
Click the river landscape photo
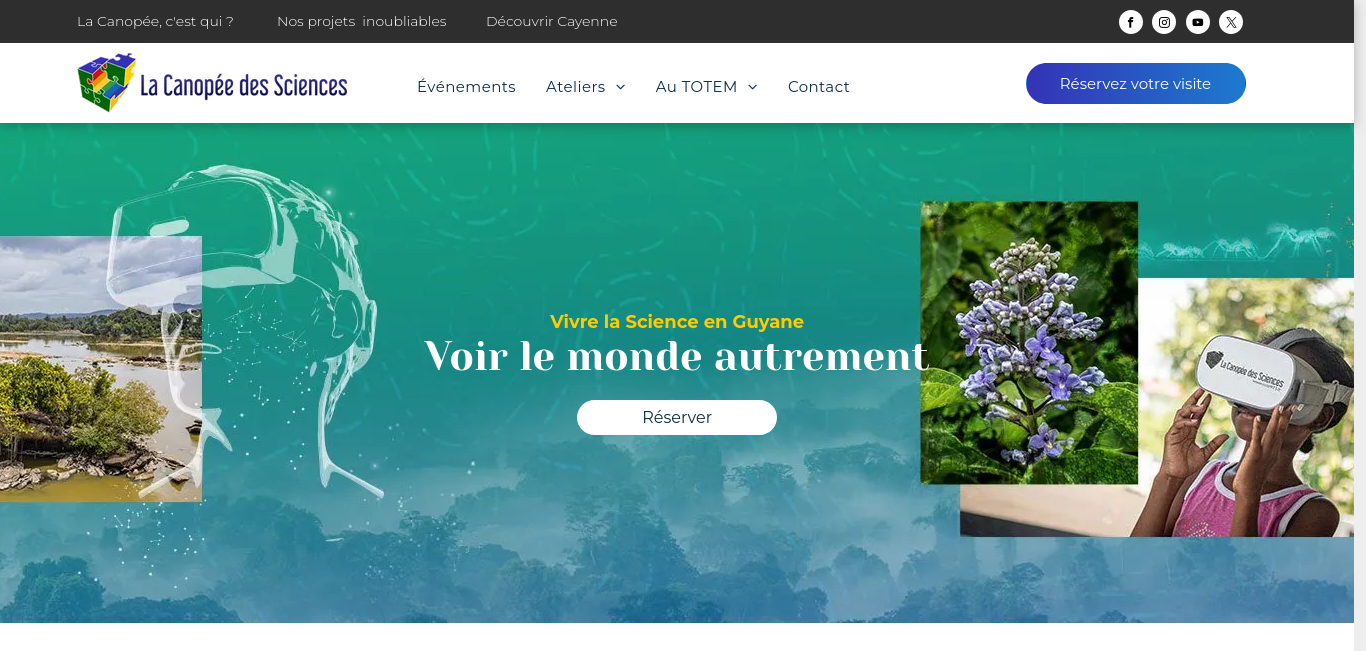pyautogui.click(x=101, y=369)
